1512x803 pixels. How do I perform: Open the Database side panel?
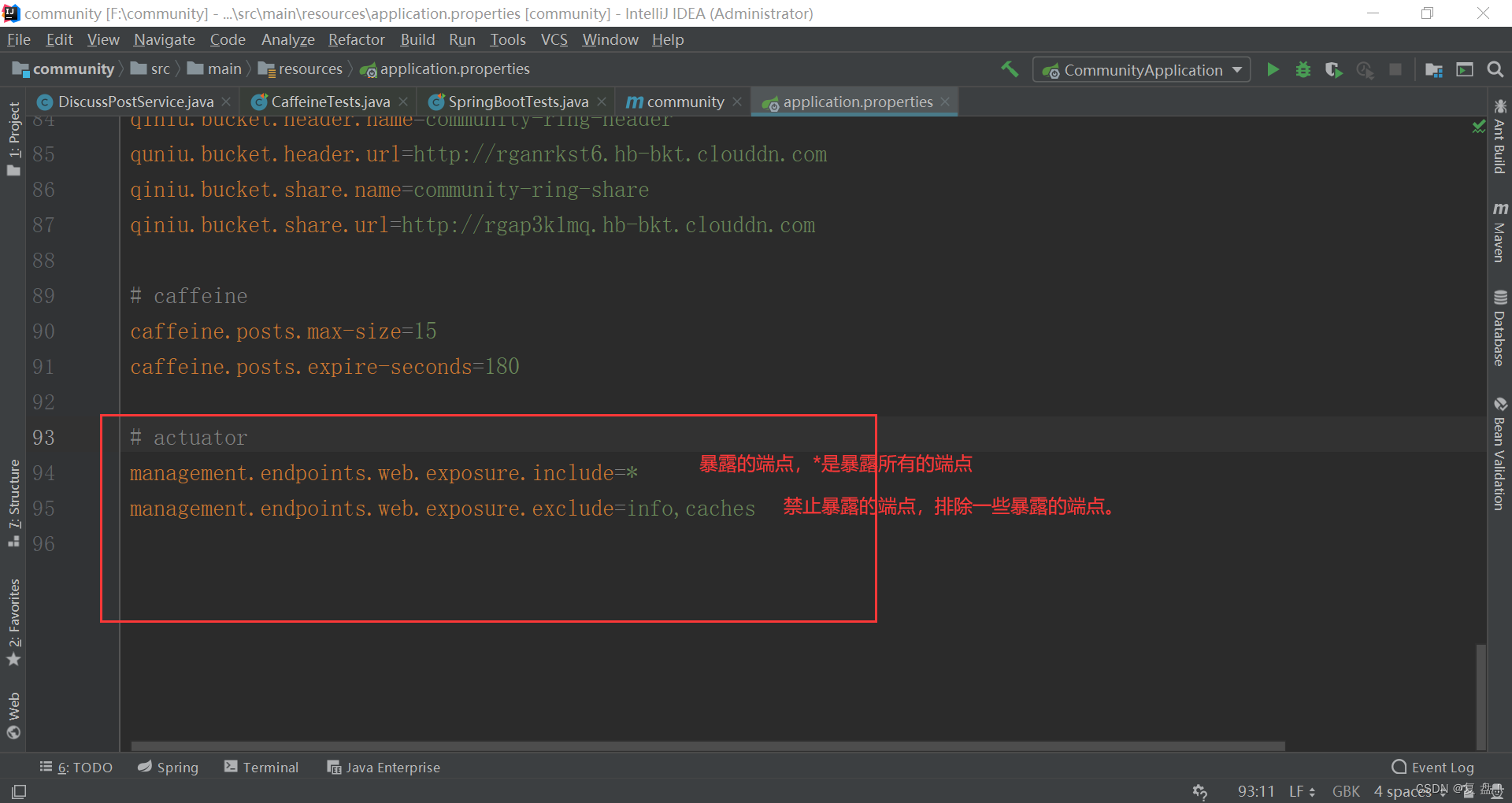point(1499,328)
